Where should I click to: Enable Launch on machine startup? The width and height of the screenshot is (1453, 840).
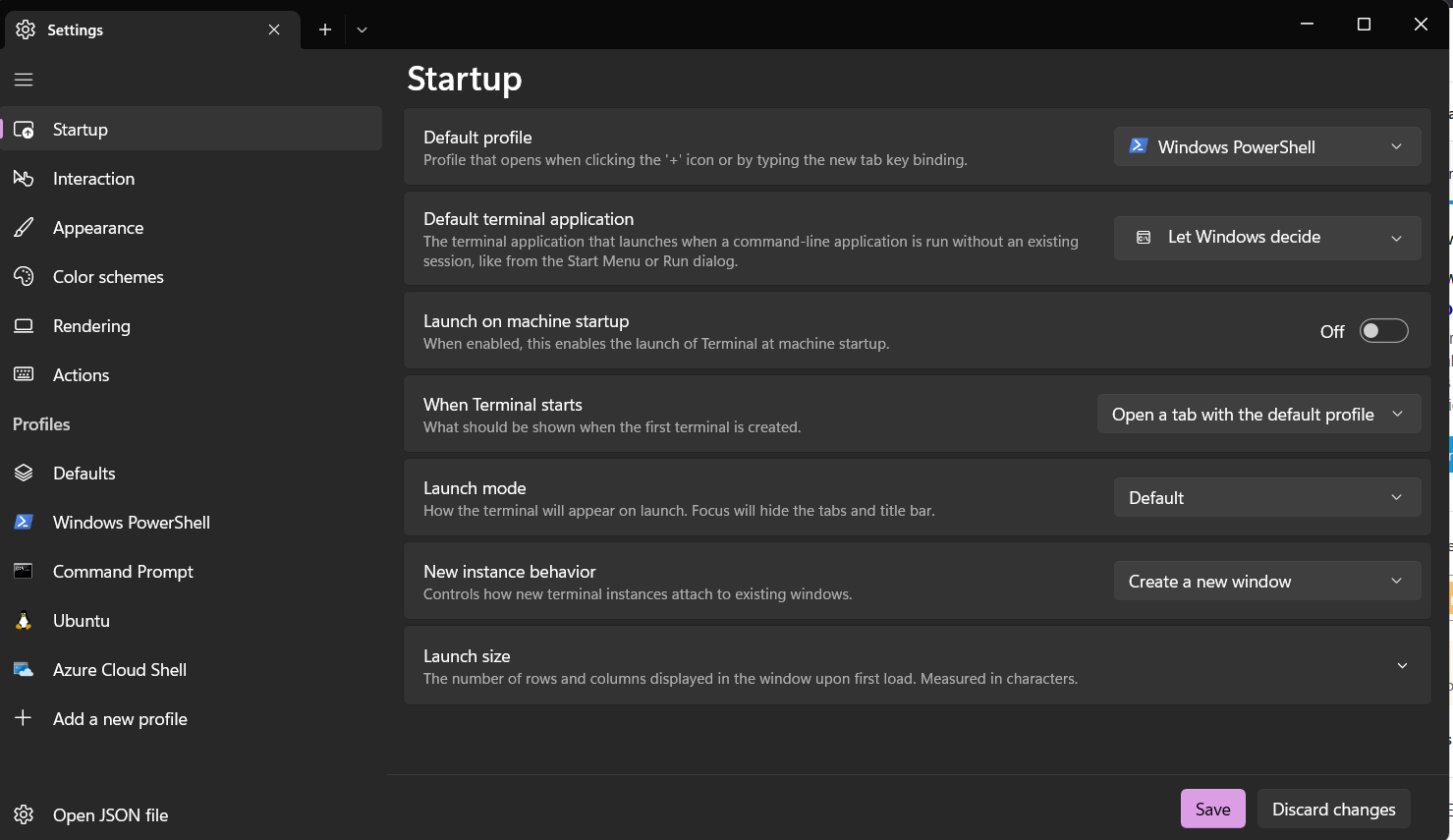click(x=1383, y=330)
